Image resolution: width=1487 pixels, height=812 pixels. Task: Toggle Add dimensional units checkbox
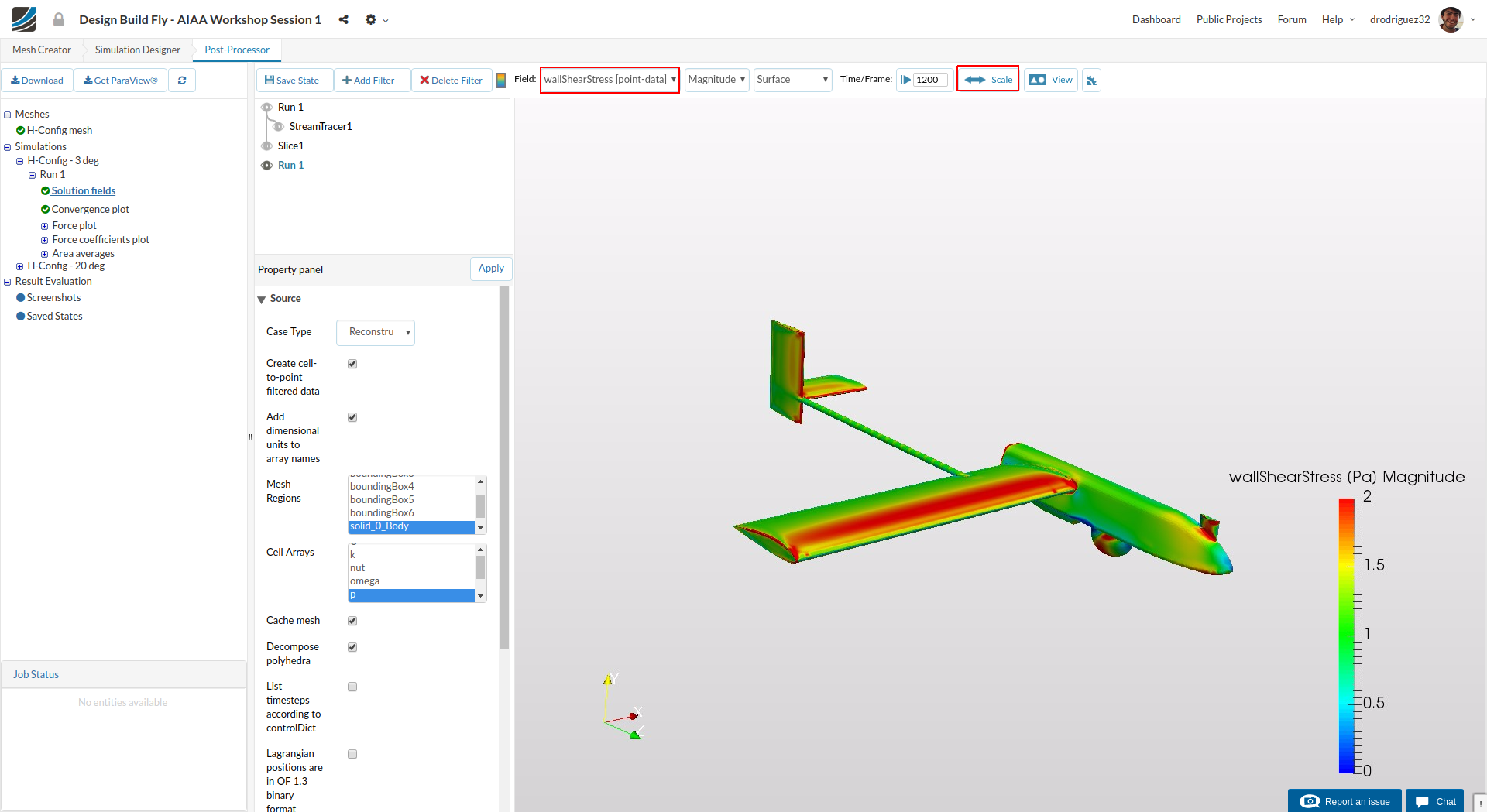click(x=352, y=417)
